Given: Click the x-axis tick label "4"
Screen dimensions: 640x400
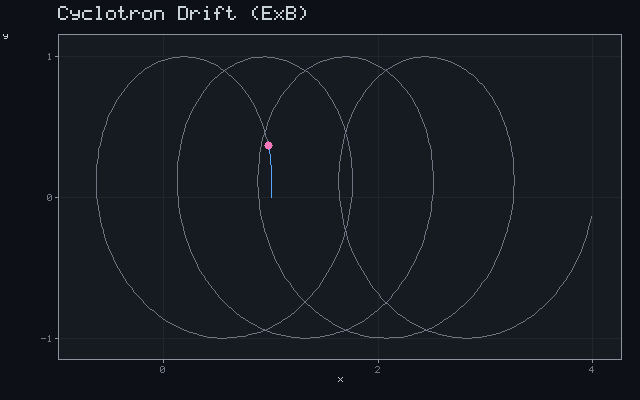Looking at the screenshot, I should (x=592, y=370).
